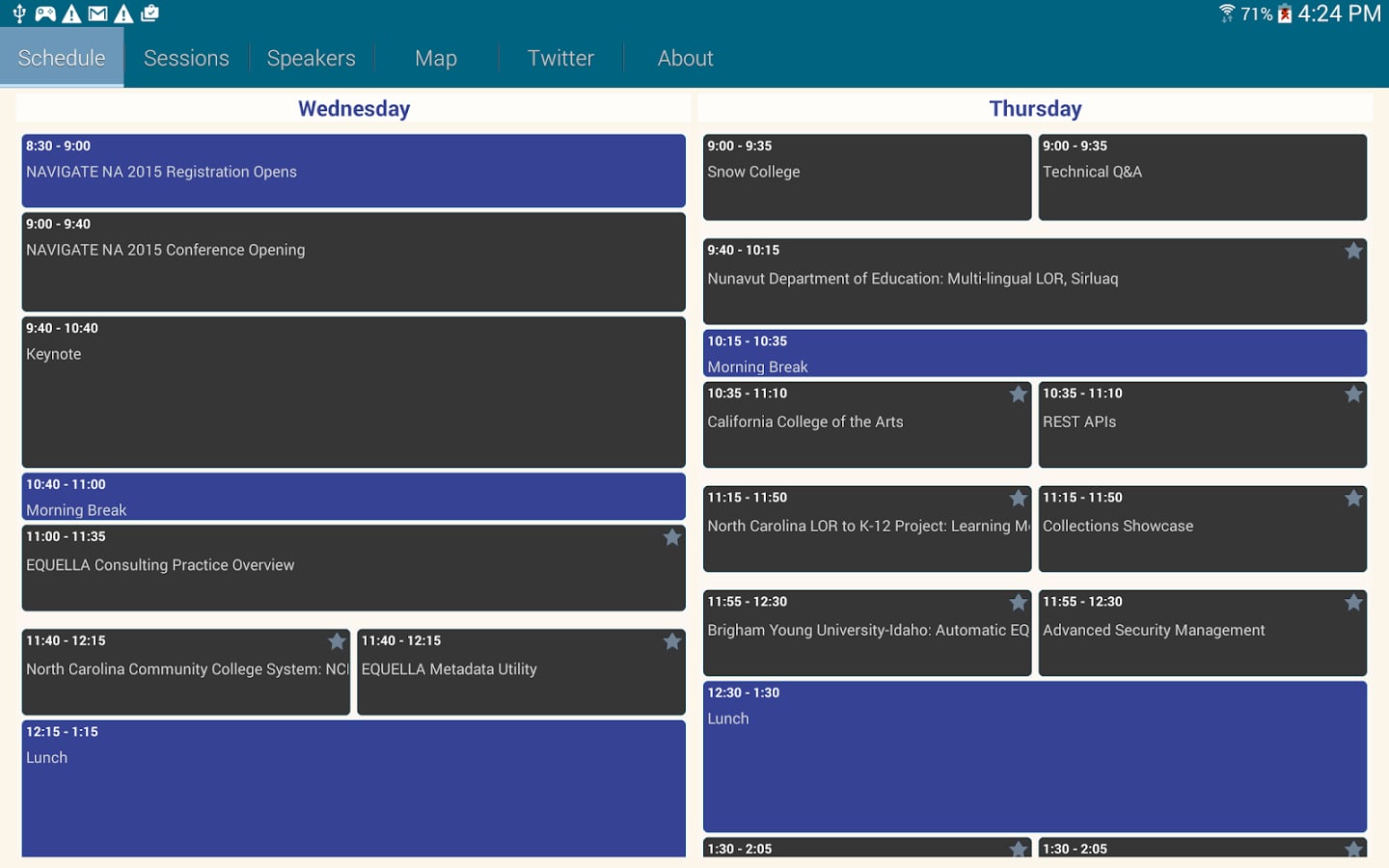This screenshot has height=868, width=1389.
Task: Switch to the Sessions tab
Action: 186,58
